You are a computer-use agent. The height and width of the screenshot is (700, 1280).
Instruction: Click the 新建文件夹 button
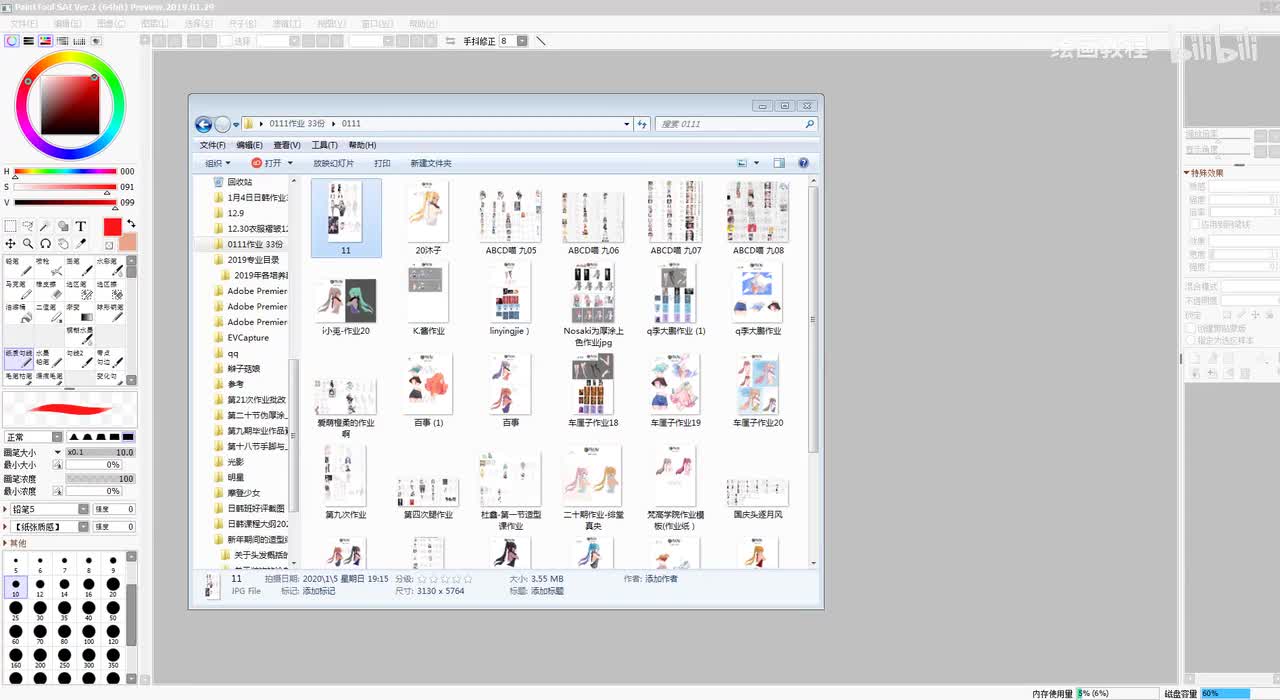(x=431, y=163)
